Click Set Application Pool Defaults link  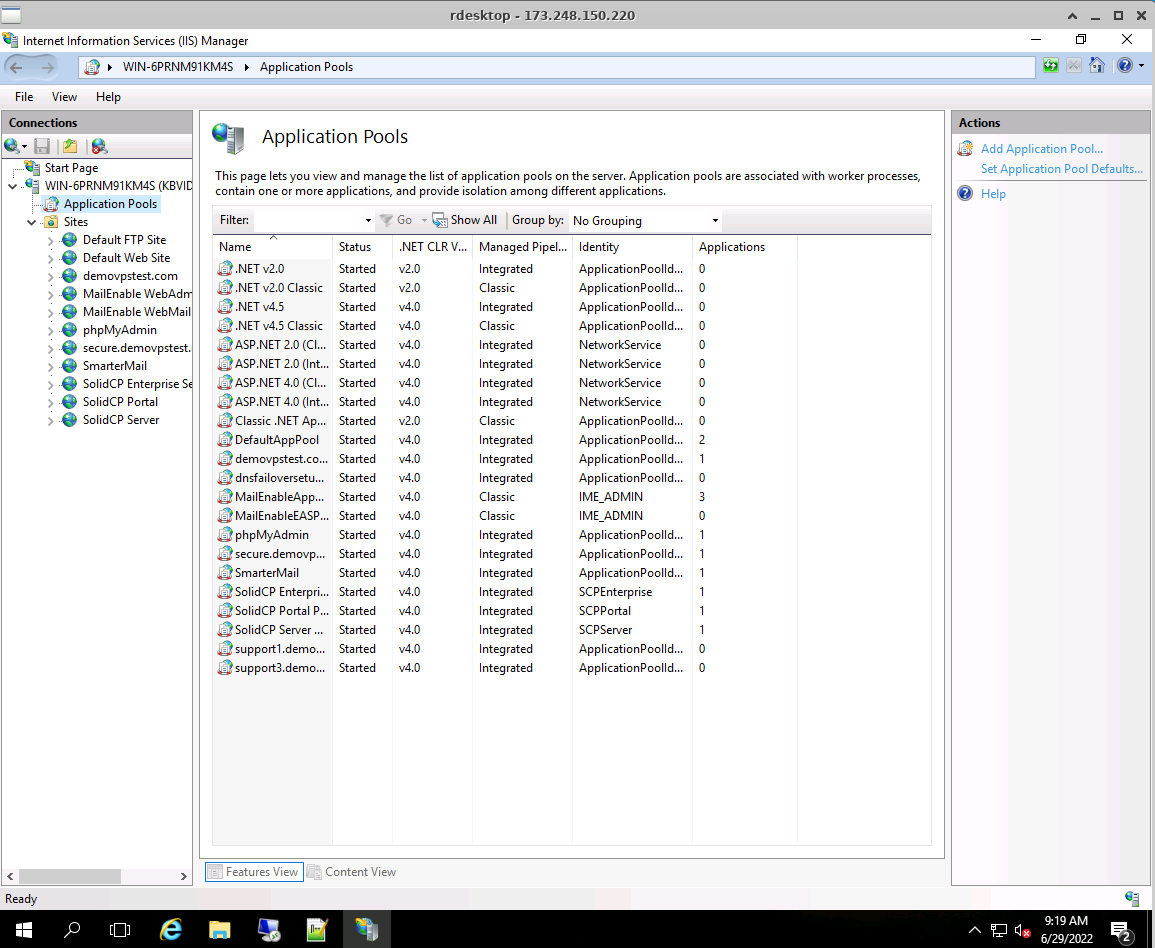coord(1061,169)
